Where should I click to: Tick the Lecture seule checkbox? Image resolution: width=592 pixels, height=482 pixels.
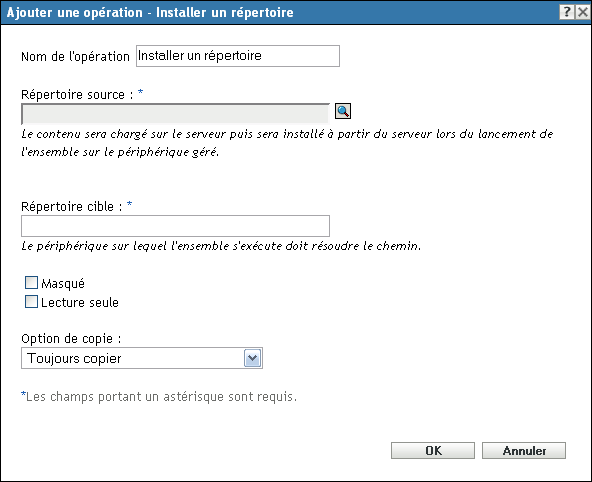point(31,302)
